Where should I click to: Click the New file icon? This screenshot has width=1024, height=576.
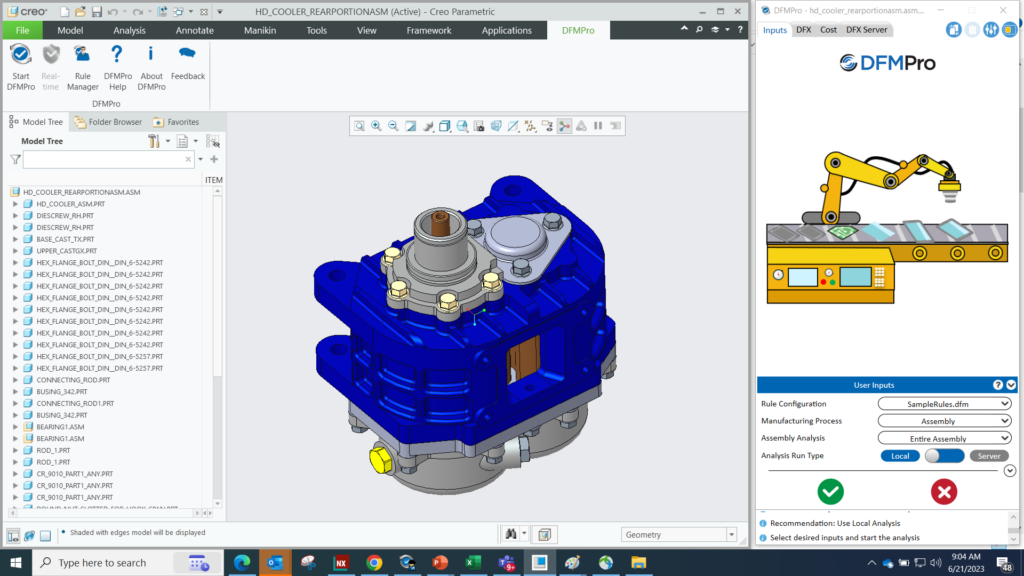coord(64,12)
